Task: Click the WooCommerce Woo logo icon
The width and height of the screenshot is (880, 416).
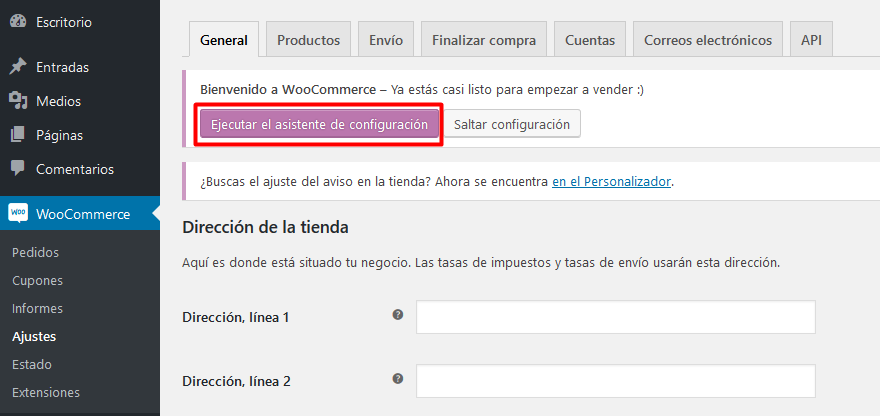Action: 18,214
